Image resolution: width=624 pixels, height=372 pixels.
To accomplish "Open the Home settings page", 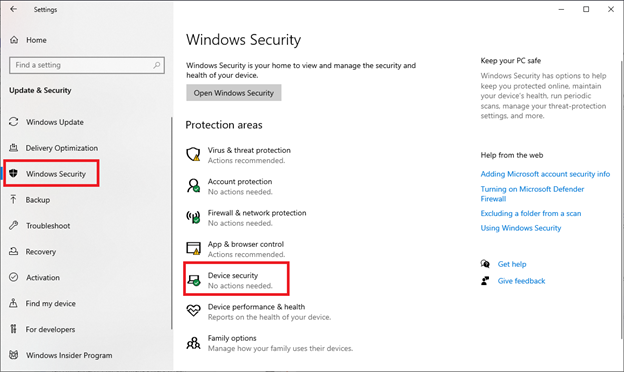I will [x=36, y=40].
